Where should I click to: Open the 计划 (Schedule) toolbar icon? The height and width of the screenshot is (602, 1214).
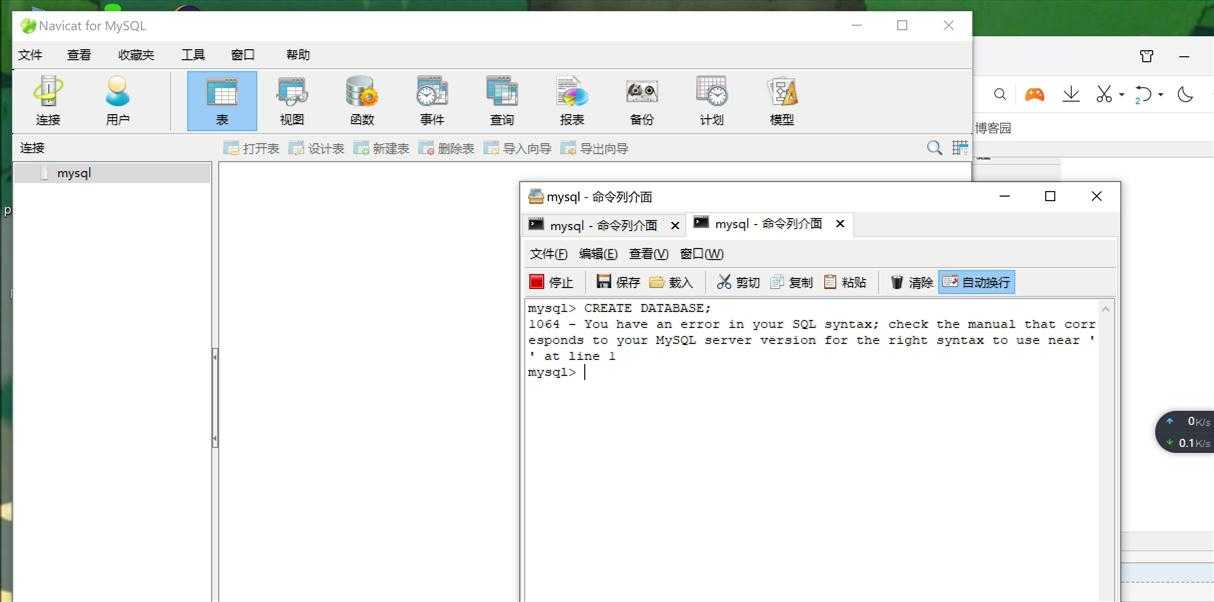click(712, 101)
